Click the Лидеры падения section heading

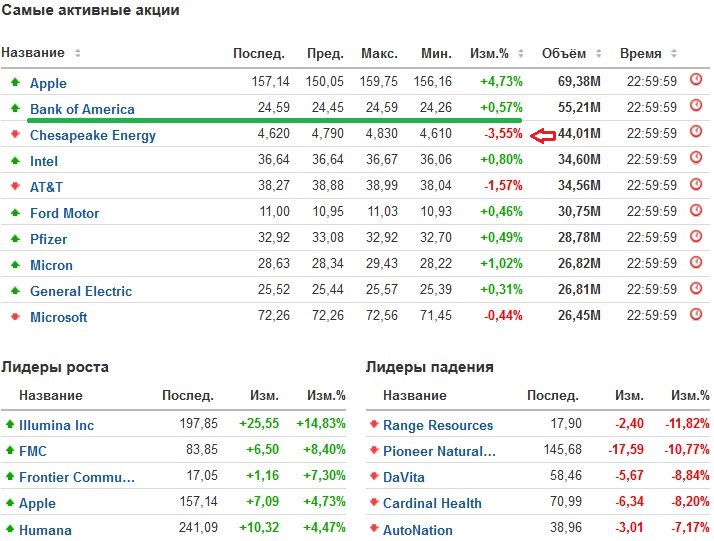point(430,367)
